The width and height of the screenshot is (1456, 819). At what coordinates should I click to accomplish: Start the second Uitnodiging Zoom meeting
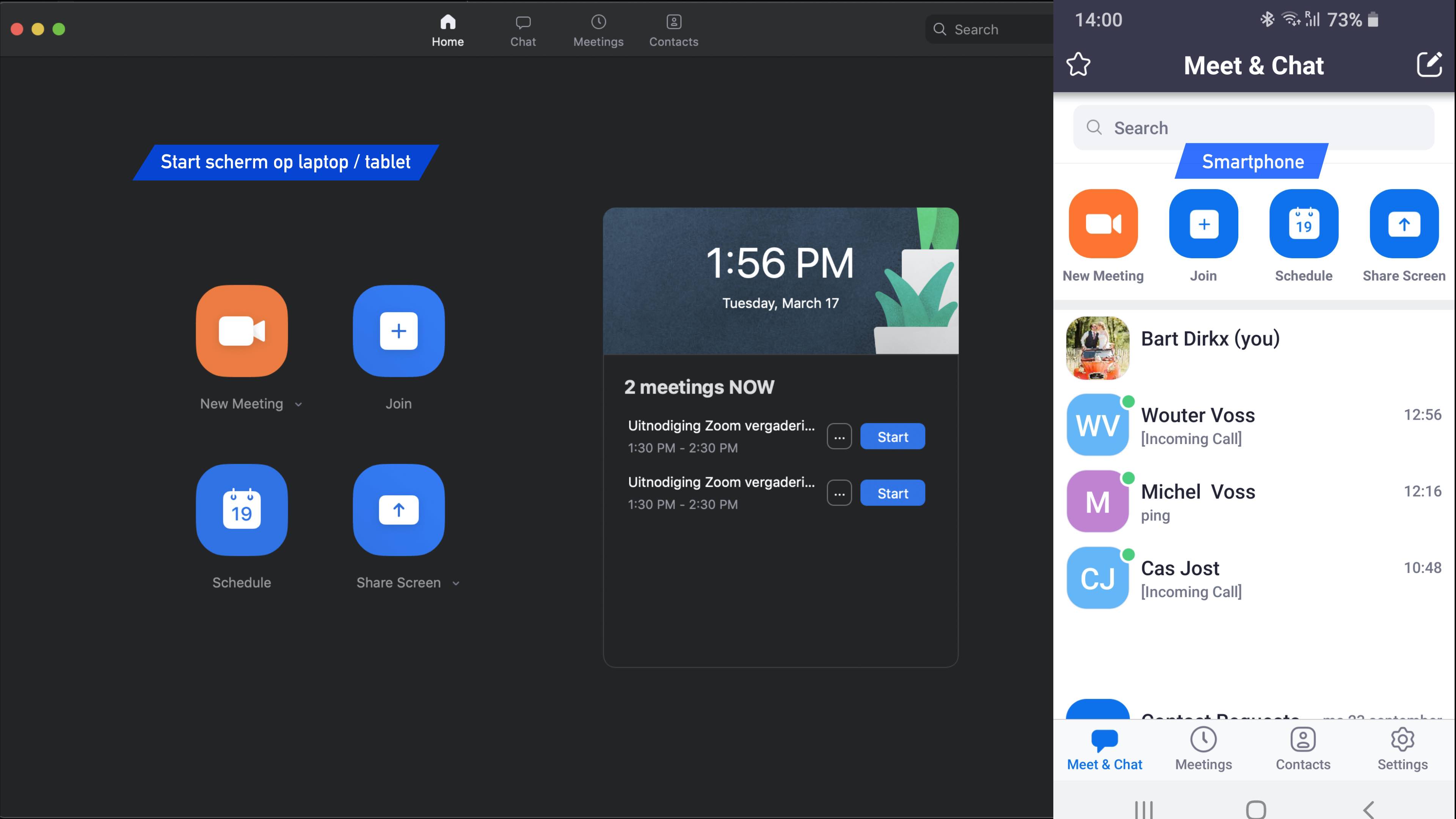[892, 493]
